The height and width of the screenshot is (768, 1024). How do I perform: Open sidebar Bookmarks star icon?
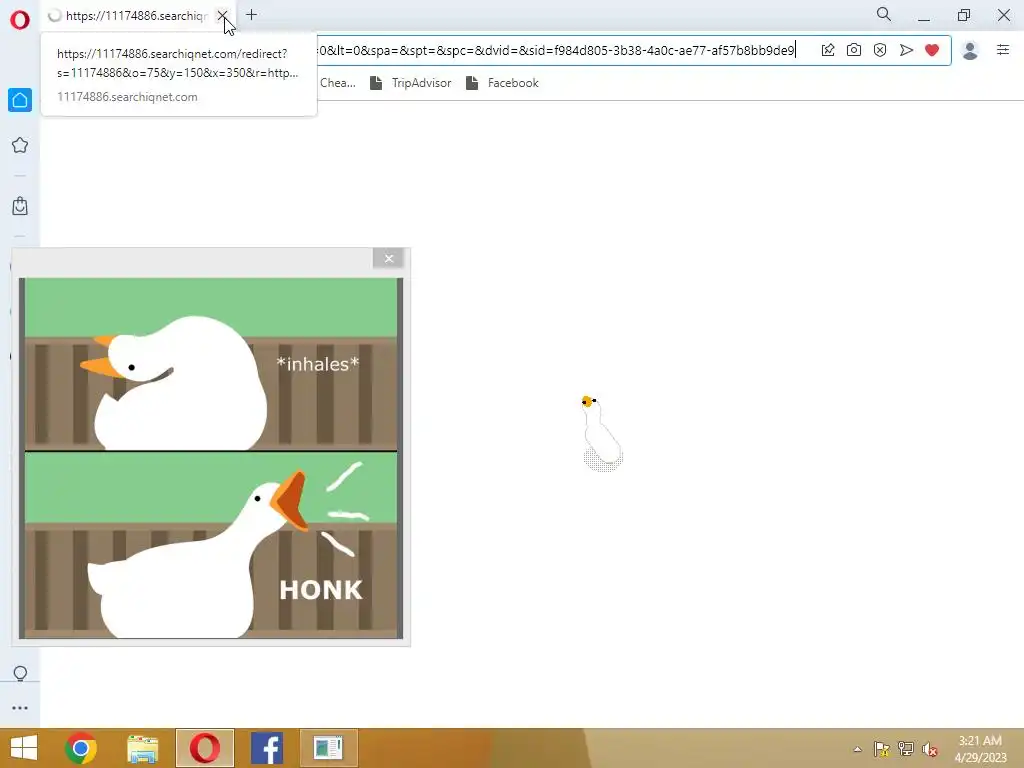point(20,145)
